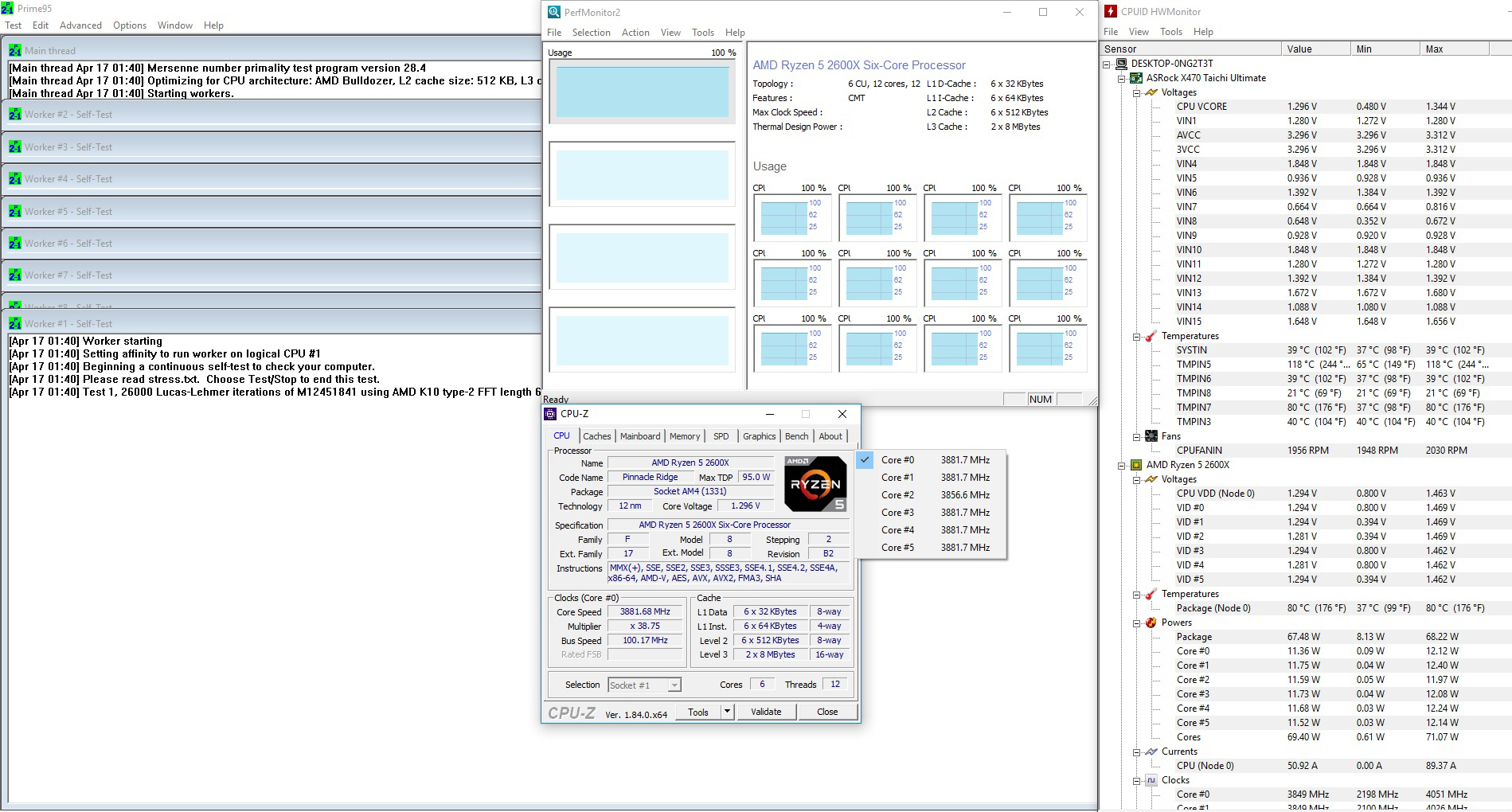This screenshot has height=812, width=1512.
Task: Click the Worker #5 - Self-Test window icon
Action: [15, 211]
